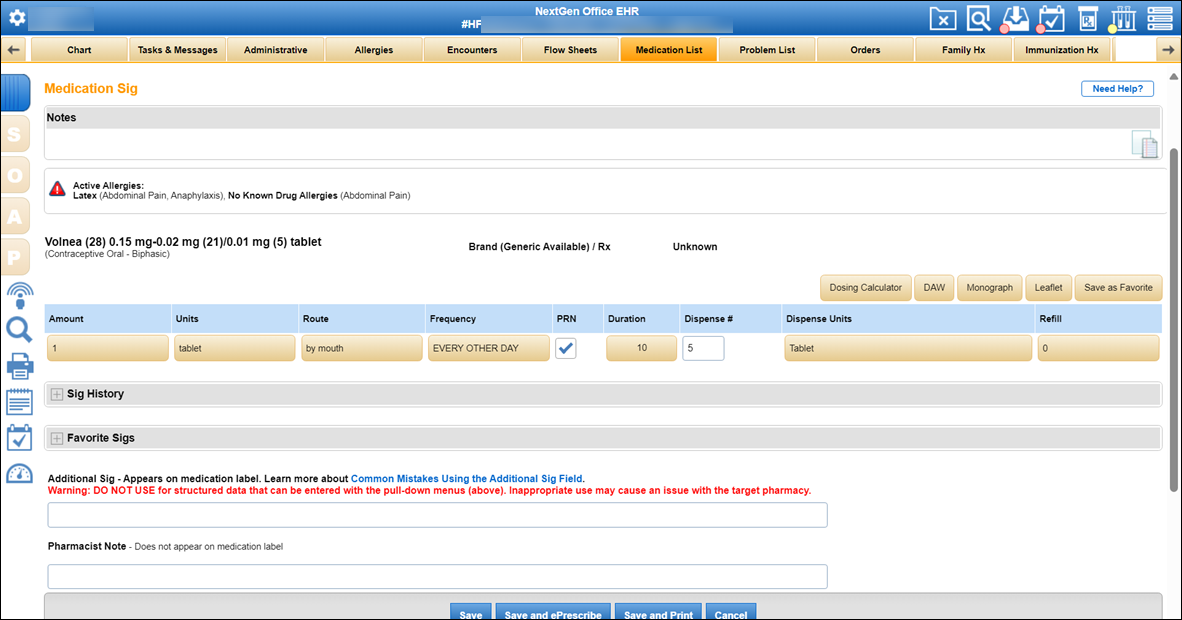Expand the Sig History section
This screenshot has height=620, width=1182.
click(57, 394)
